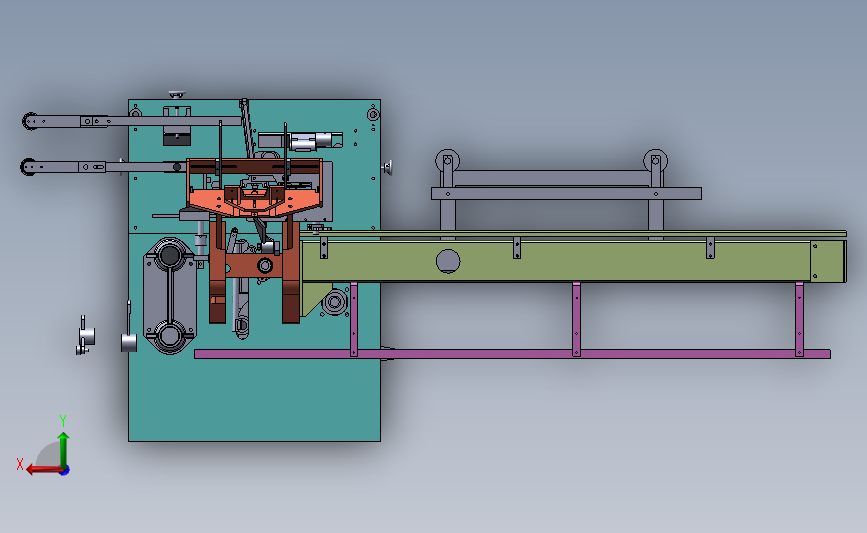Select the round bearing below the olive beam

click(335, 302)
